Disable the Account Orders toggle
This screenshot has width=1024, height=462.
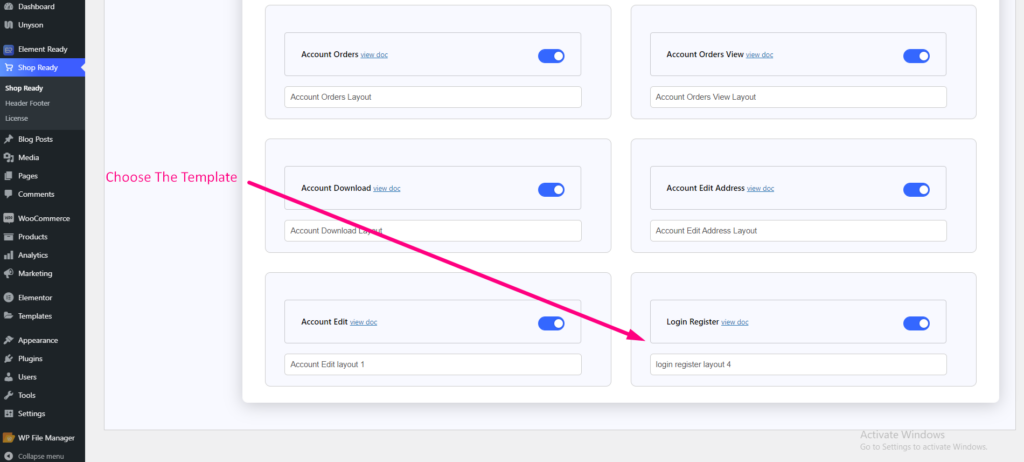(x=551, y=56)
